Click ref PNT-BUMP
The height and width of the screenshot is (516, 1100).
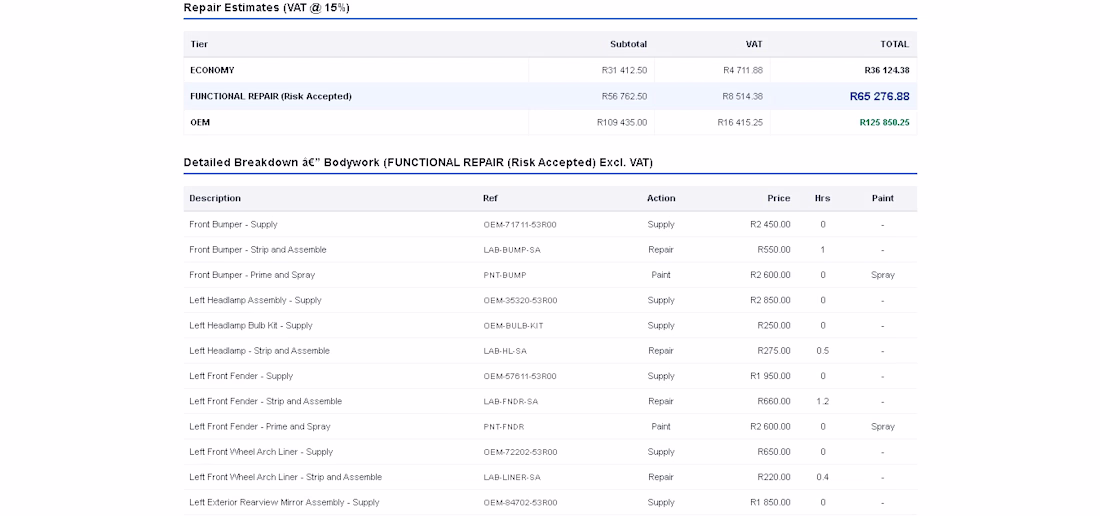[x=504, y=276]
